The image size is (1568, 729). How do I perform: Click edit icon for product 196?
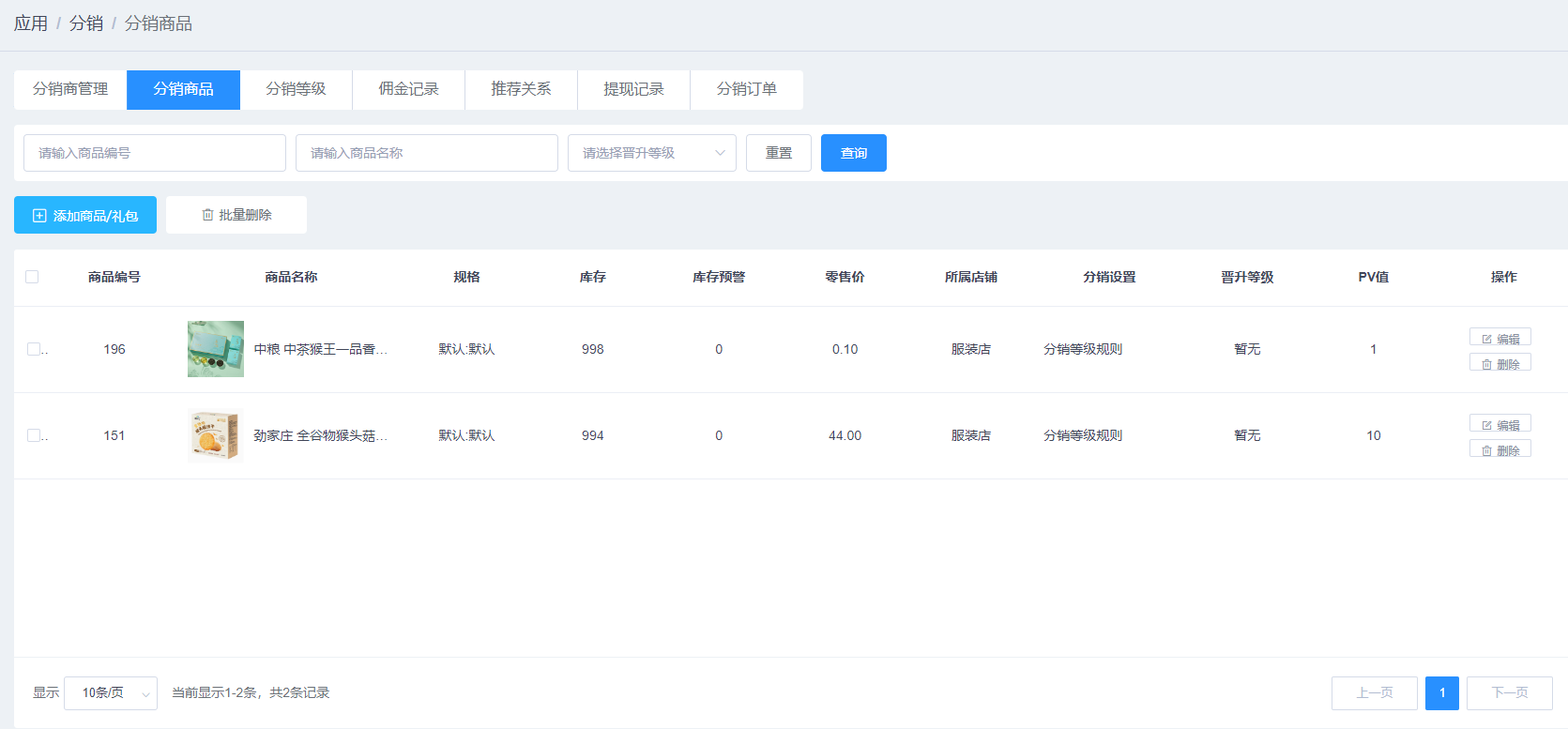click(1486, 339)
